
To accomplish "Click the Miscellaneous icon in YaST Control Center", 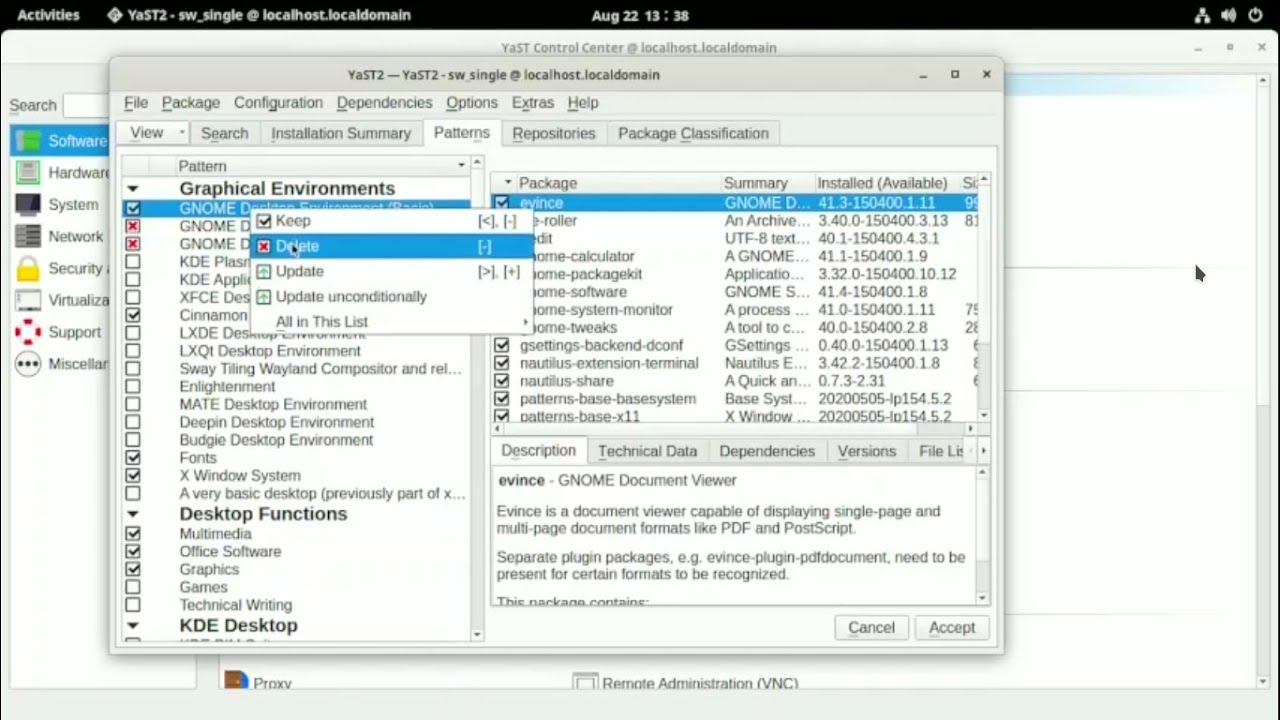I will (28, 364).
